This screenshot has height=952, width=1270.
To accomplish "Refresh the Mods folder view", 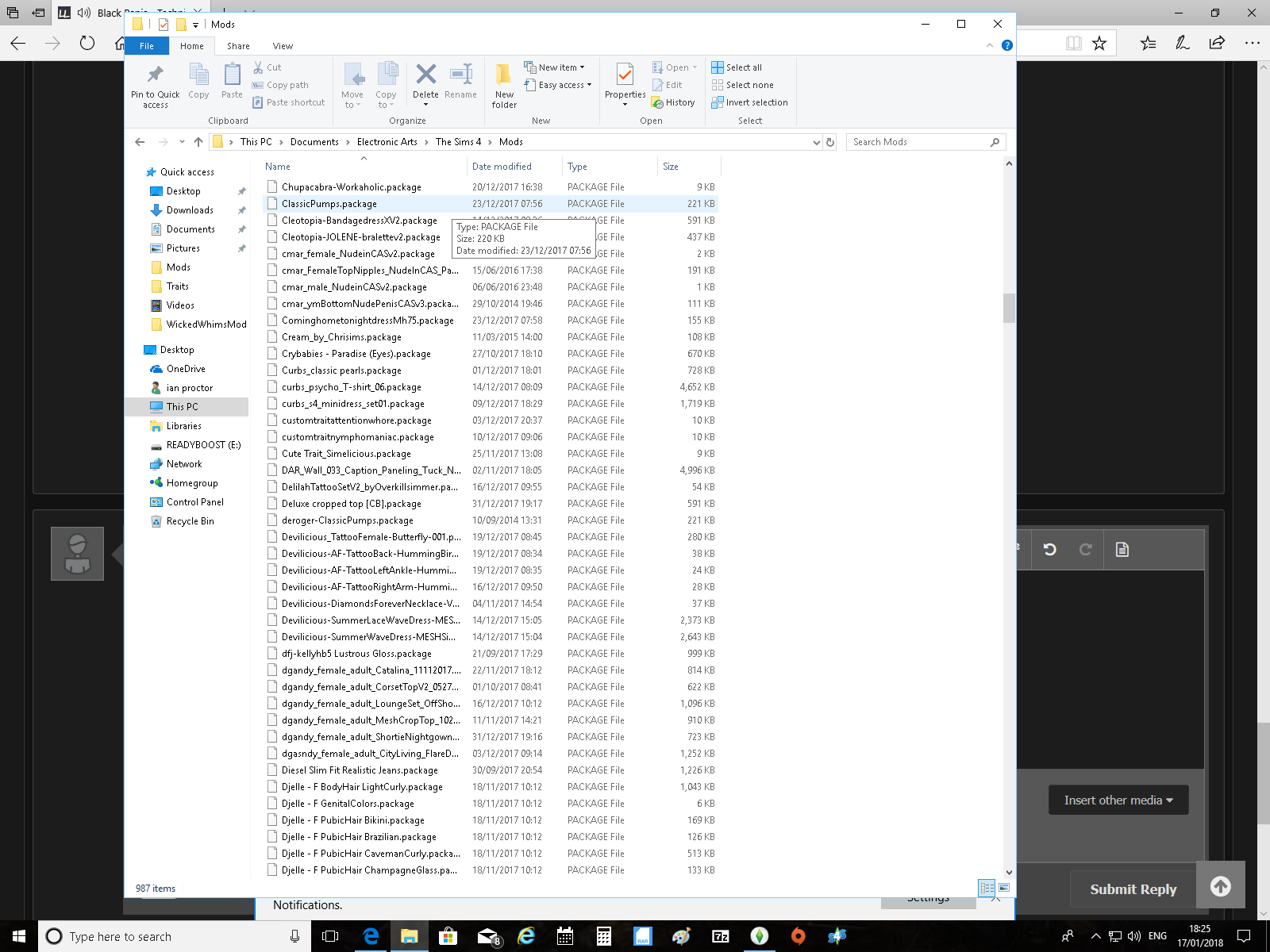I will click(830, 142).
